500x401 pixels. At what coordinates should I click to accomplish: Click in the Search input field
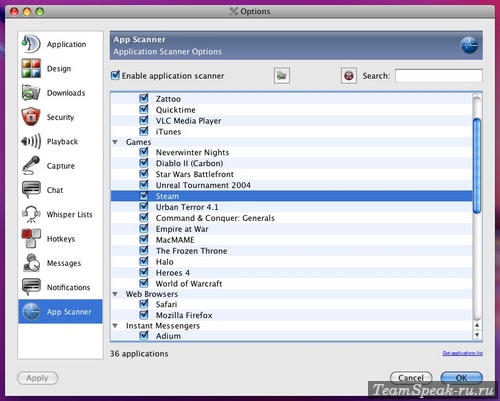439,76
